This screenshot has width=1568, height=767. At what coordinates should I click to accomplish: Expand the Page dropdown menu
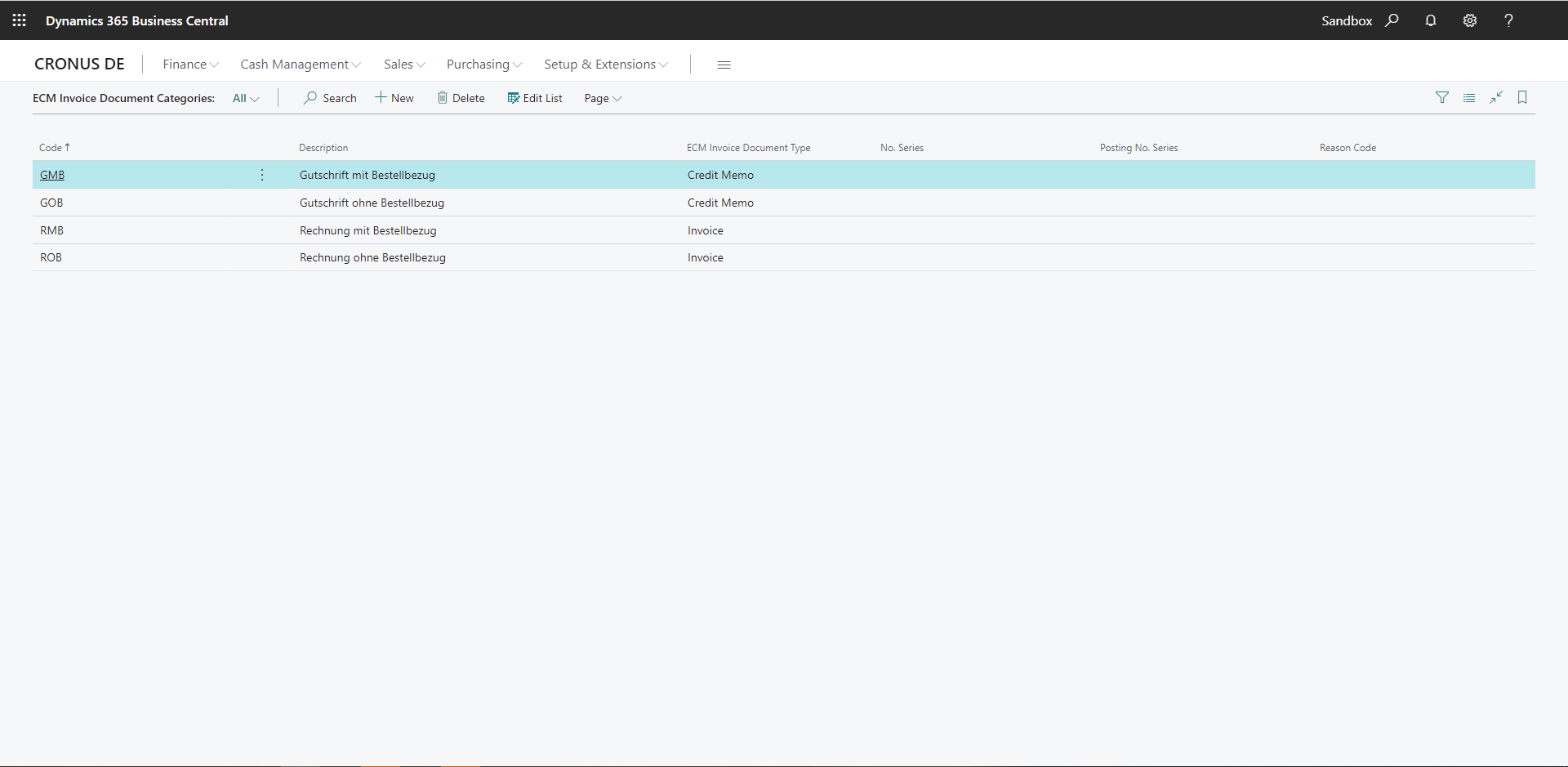tap(603, 98)
